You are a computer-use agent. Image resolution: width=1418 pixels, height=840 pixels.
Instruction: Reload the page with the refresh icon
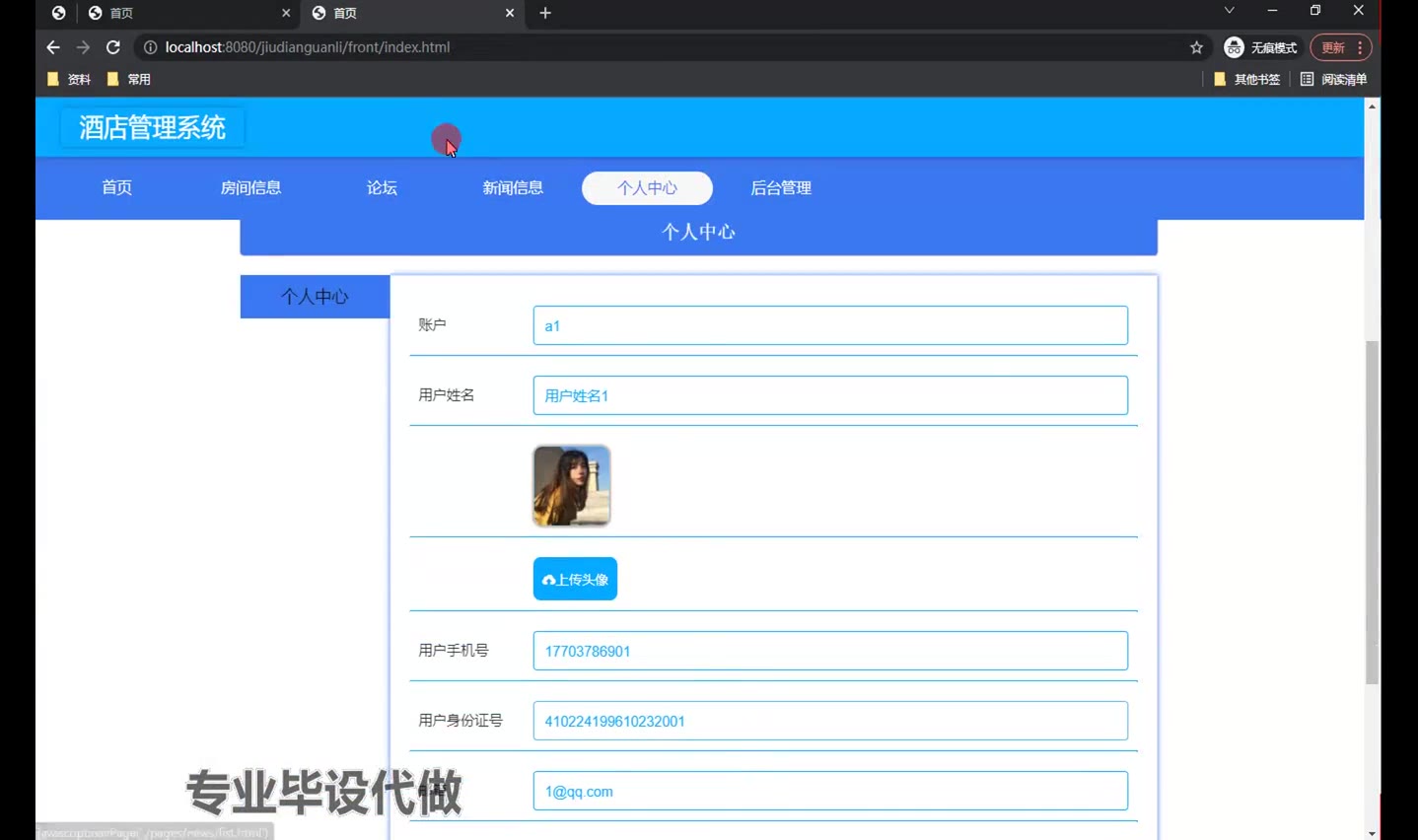pyautogui.click(x=113, y=47)
